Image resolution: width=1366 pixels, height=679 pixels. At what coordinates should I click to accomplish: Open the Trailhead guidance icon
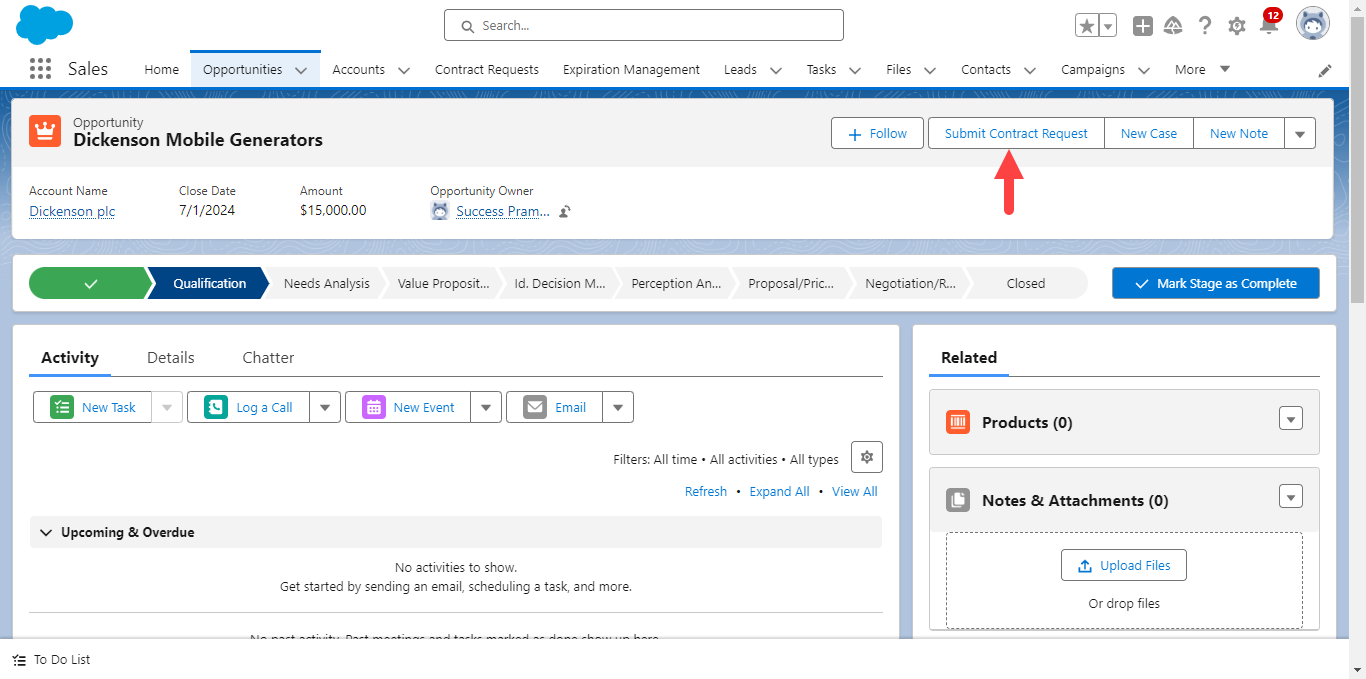tap(1174, 26)
